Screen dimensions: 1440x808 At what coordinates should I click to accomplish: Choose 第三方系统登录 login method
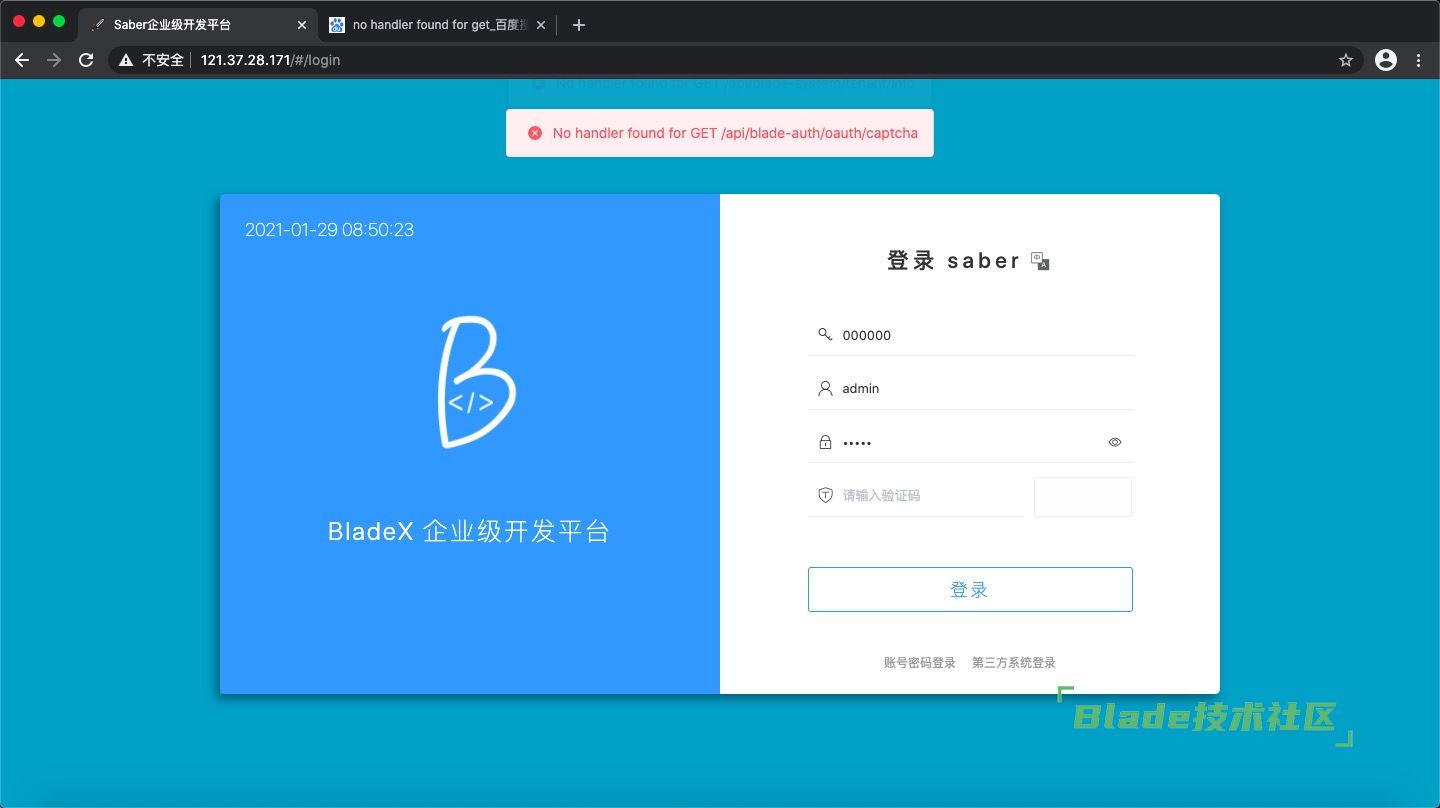pos(1014,663)
